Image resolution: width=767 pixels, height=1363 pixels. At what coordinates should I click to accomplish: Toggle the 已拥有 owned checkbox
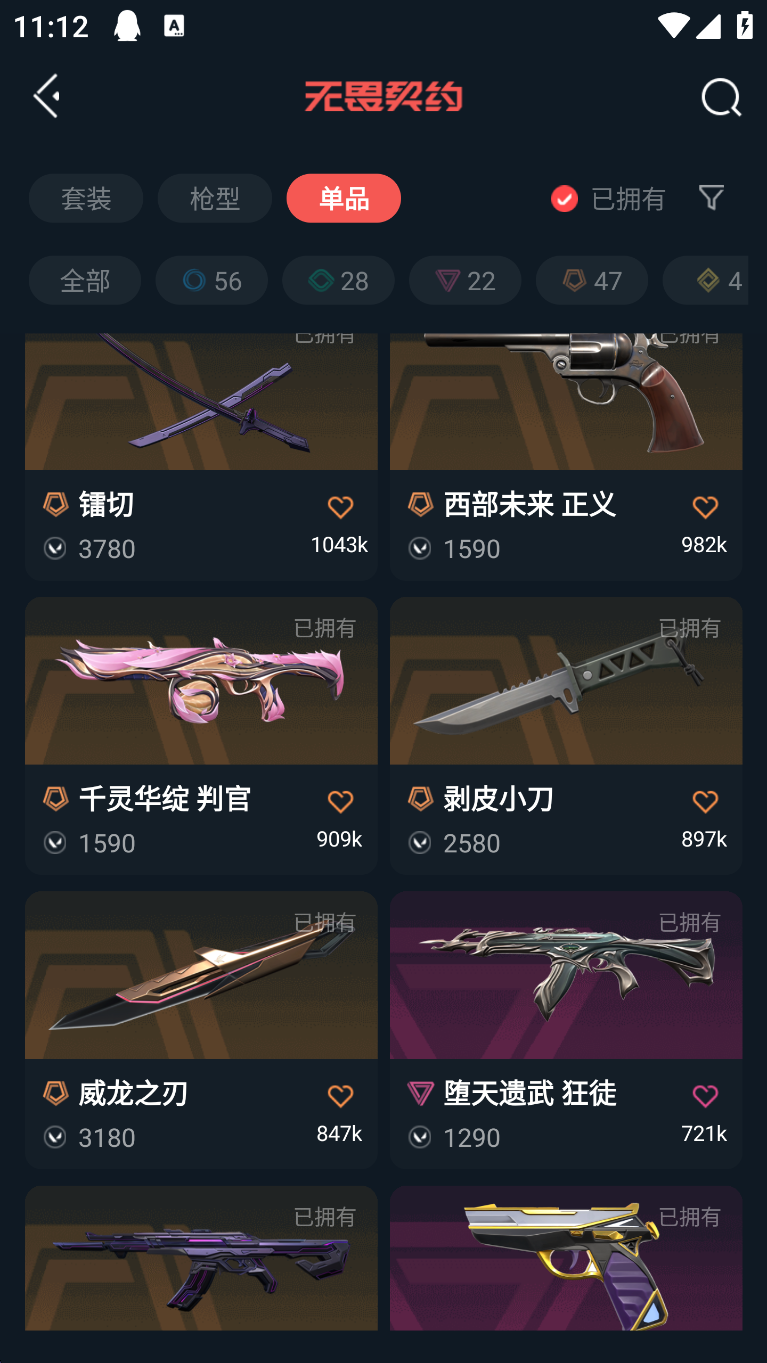(x=564, y=198)
